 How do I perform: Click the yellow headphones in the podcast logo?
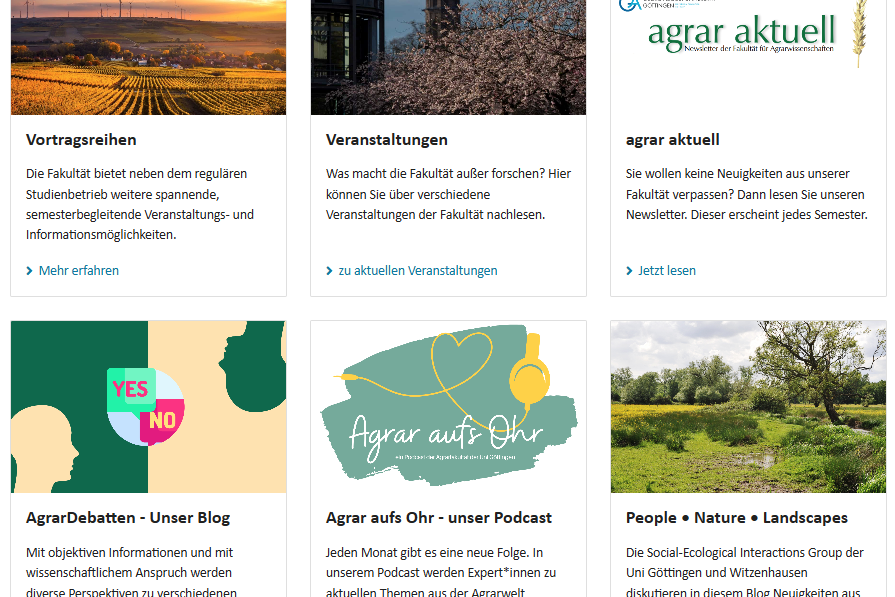pyautogui.click(x=530, y=371)
